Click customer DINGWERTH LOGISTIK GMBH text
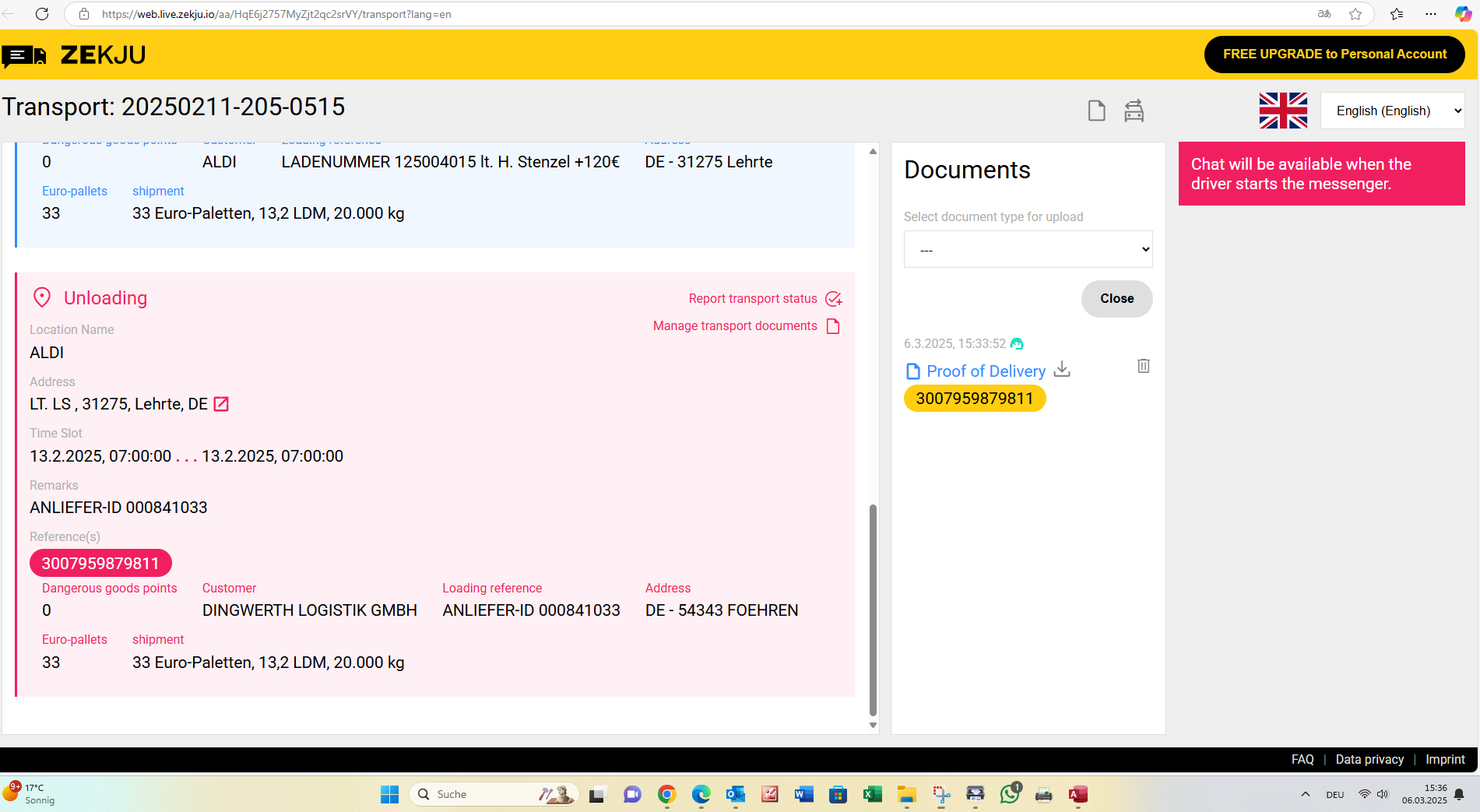Screen dimensions: 1480x812 click(310, 610)
